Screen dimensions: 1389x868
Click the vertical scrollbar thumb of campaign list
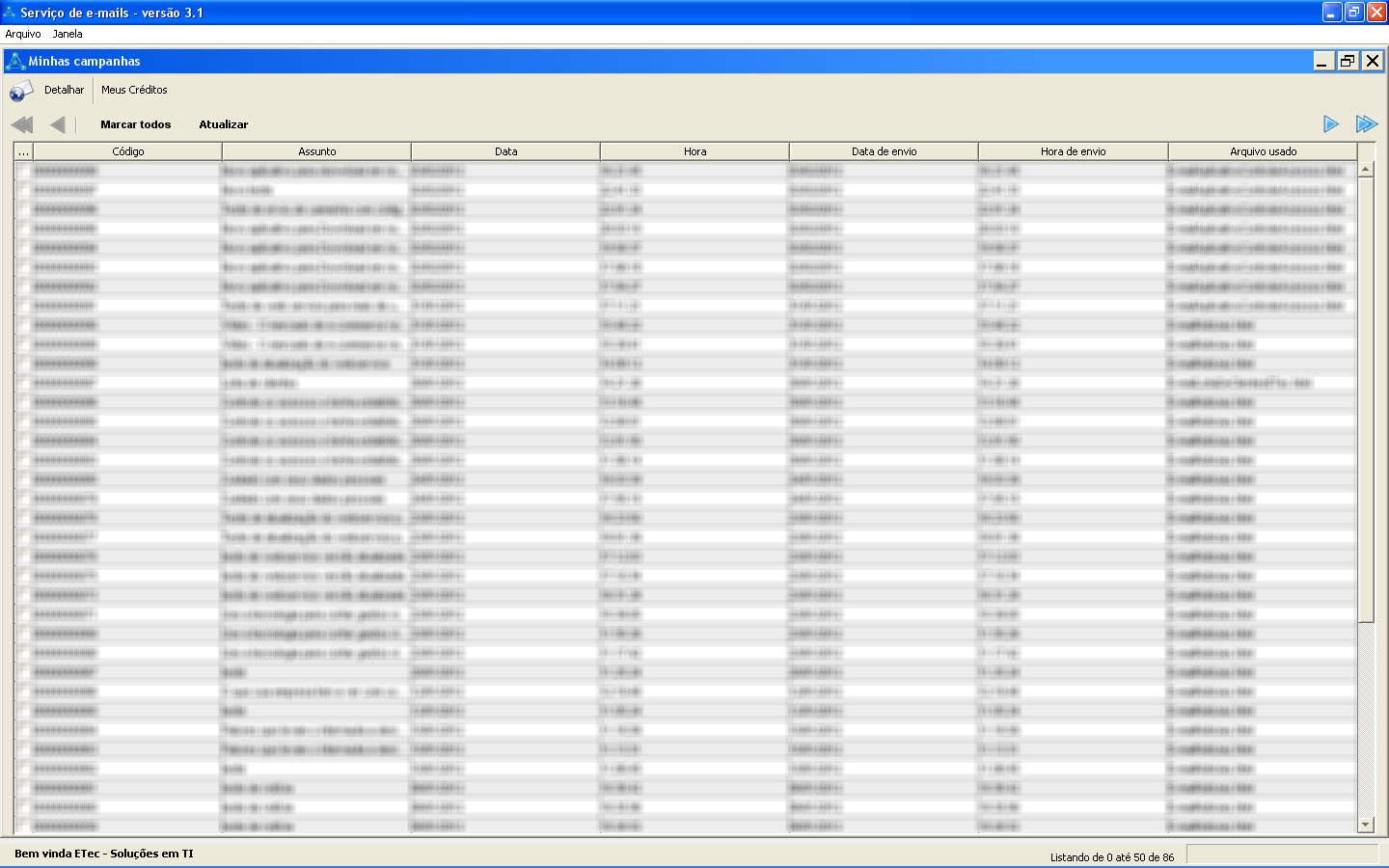(1365, 395)
